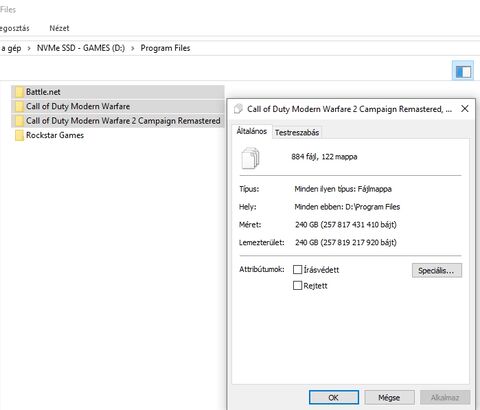Click the Méret: label
This screenshot has height=410, width=480.
tap(250, 225)
